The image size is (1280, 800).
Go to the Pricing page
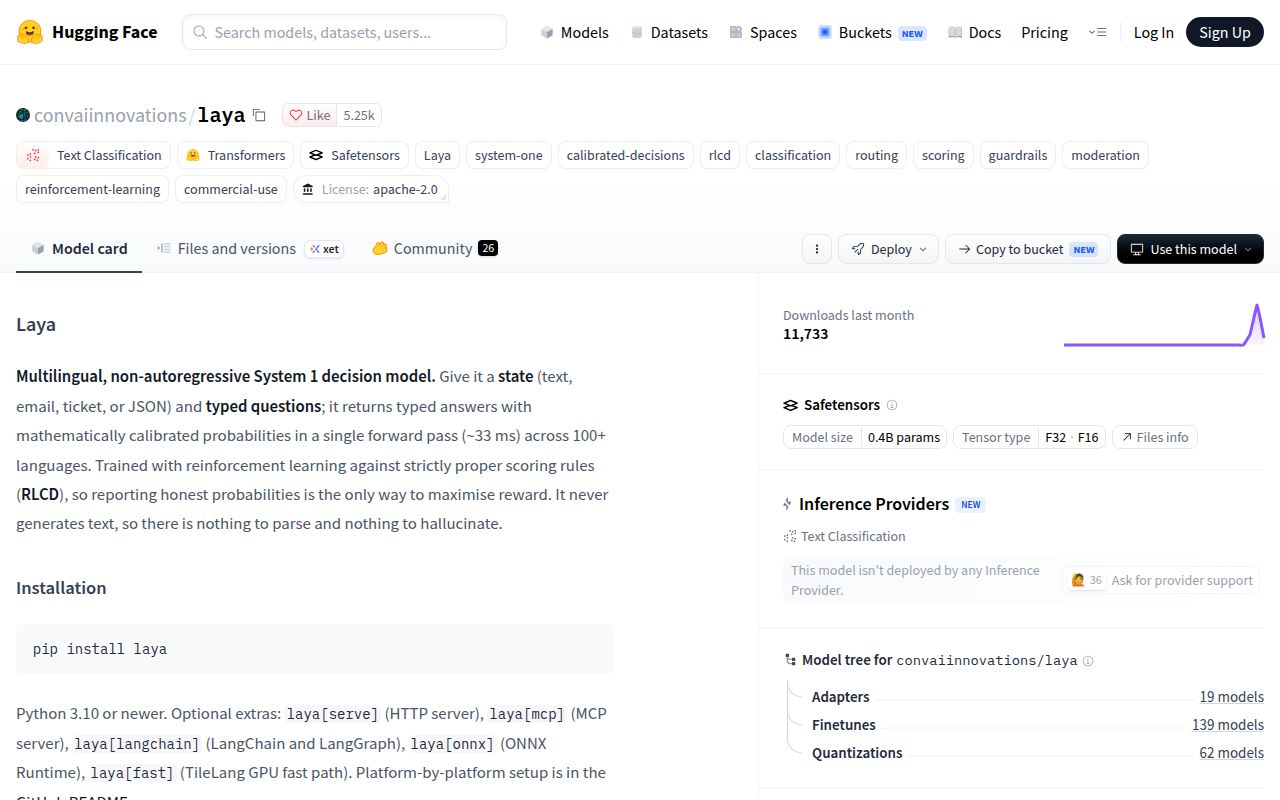coord(1044,32)
